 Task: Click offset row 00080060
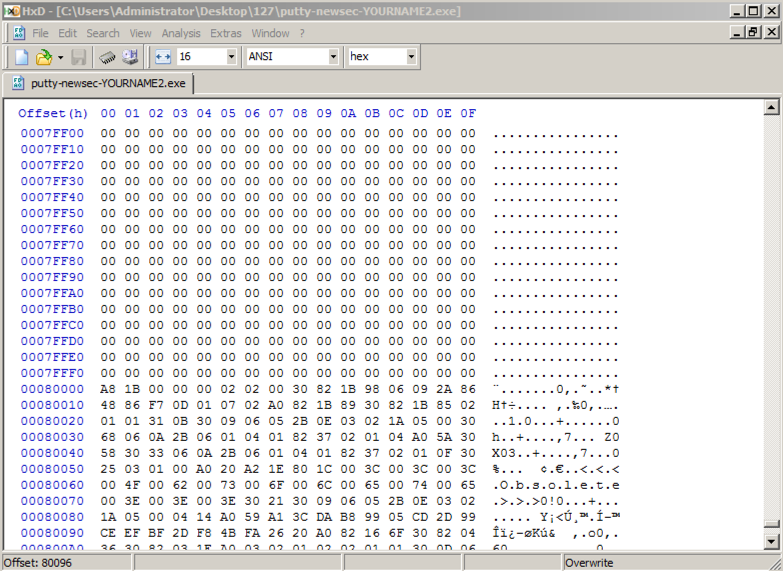point(52,485)
